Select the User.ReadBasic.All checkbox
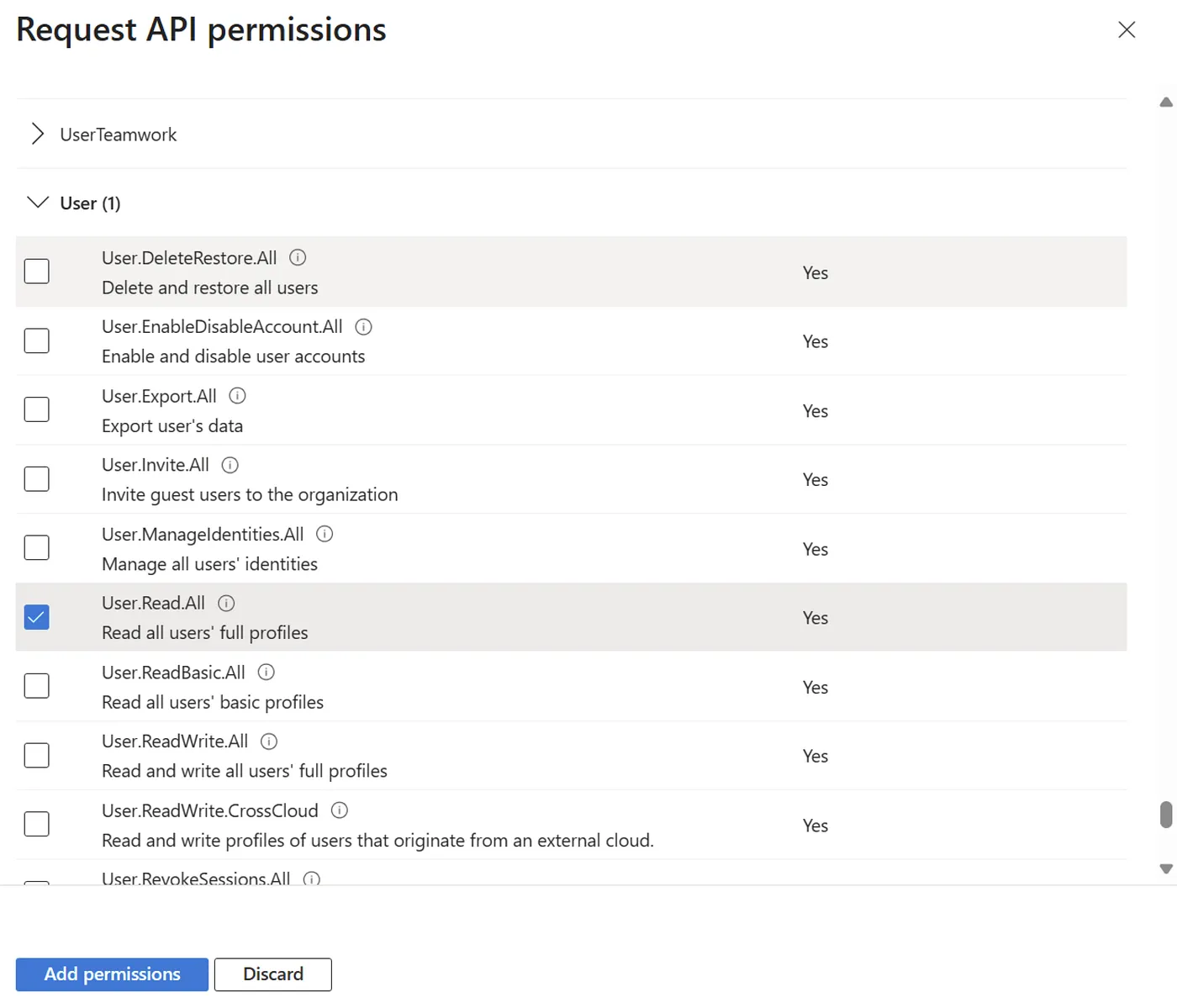This screenshot has height=1008, width=1177. [37, 686]
